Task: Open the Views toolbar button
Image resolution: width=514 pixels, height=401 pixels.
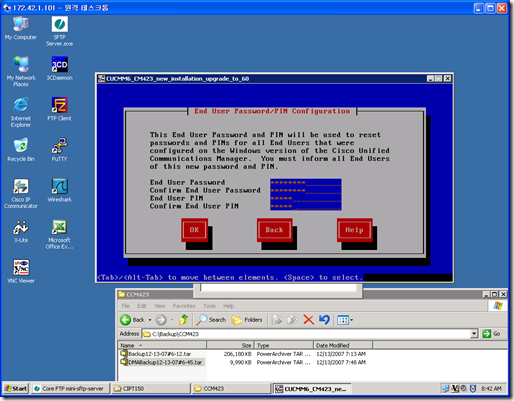Action: click(343, 320)
